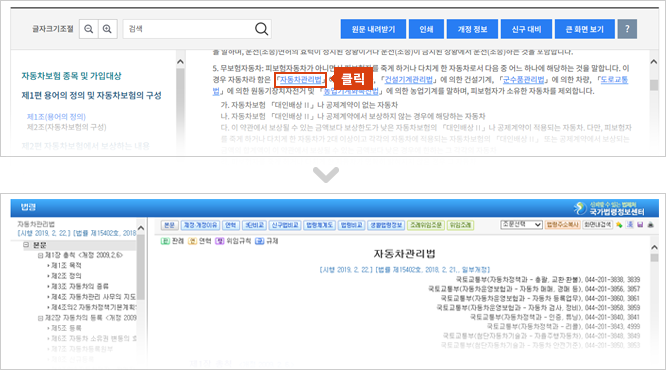Click the 본문 tab in the law viewer toolbar

(x=169, y=225)
